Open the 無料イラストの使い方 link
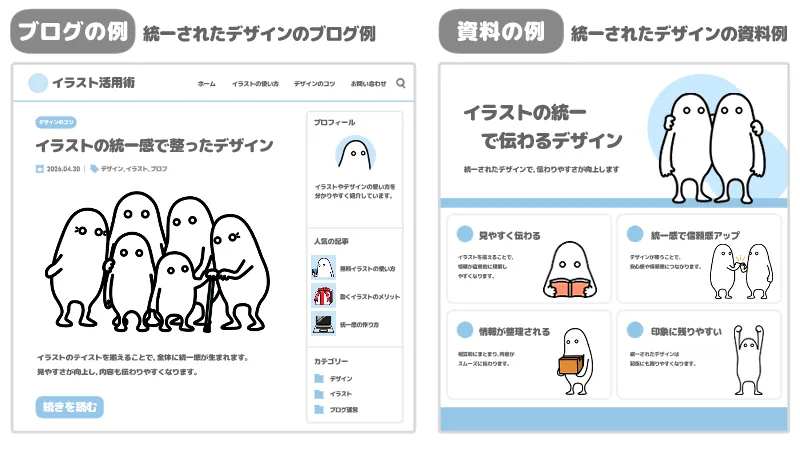800x450 pixels. [367, 269]
